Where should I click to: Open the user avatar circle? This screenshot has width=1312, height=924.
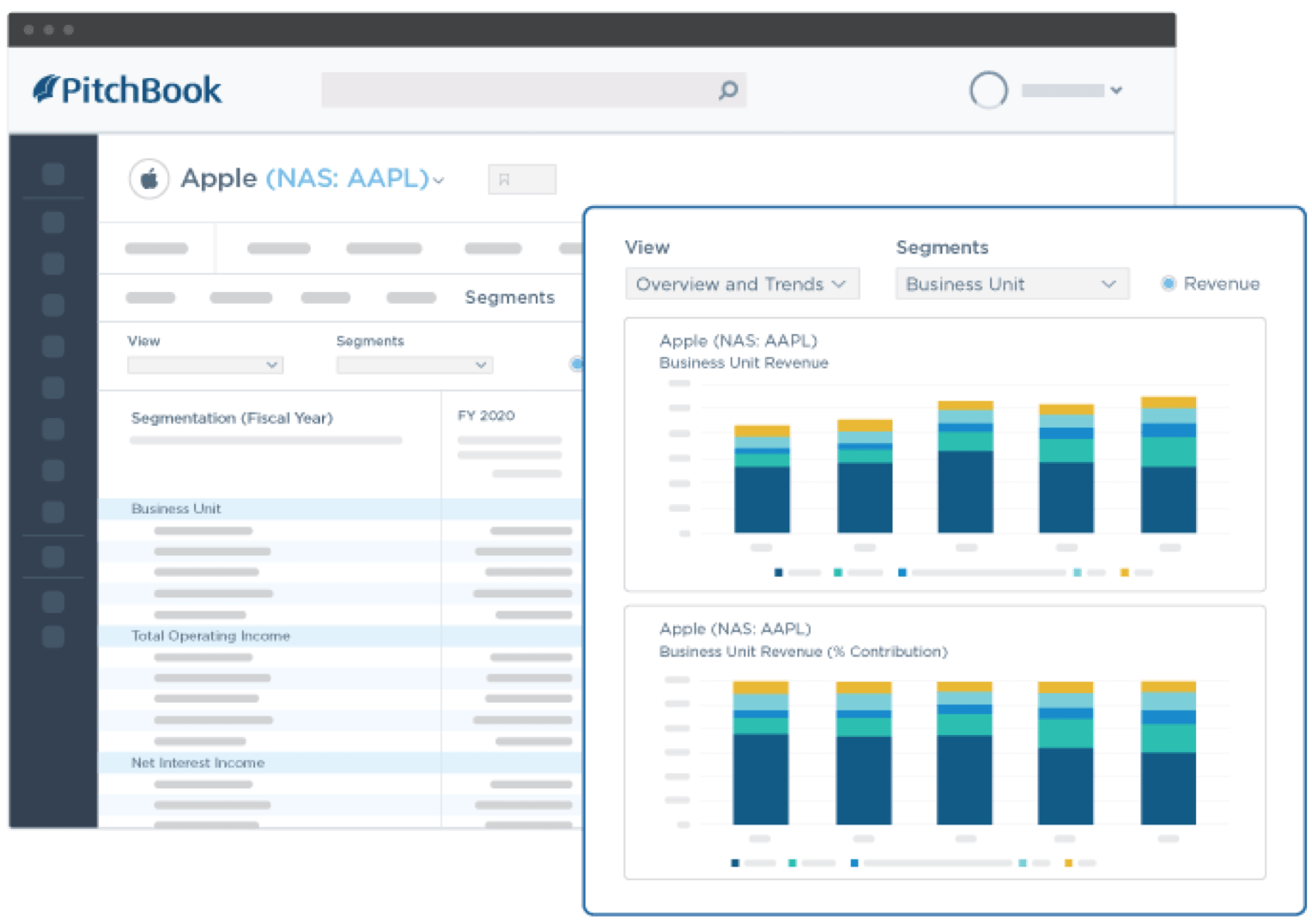pyautogui.click(x=988, y=89)
